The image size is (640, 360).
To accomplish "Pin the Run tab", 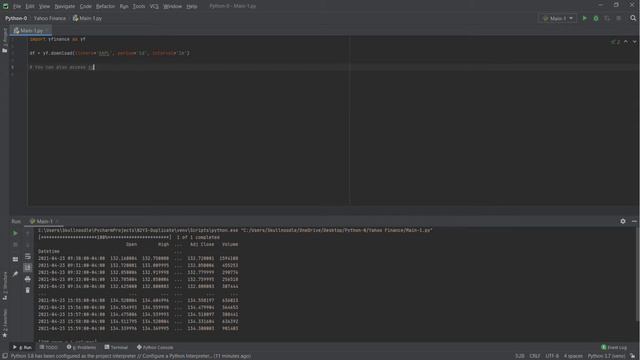I will 15,274.
